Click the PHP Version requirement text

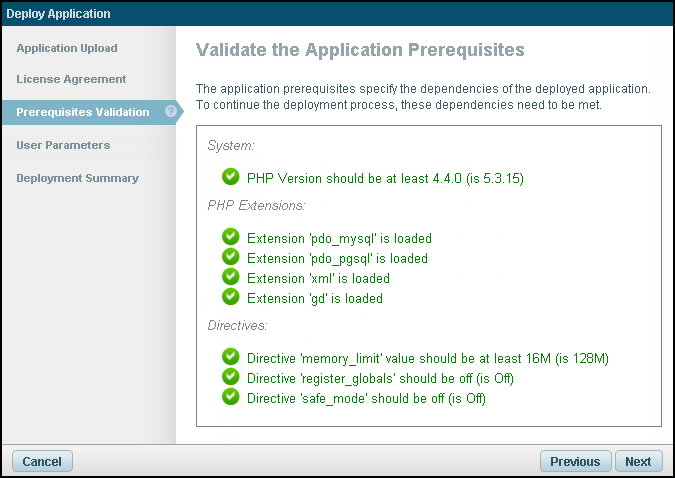(385, 179)
